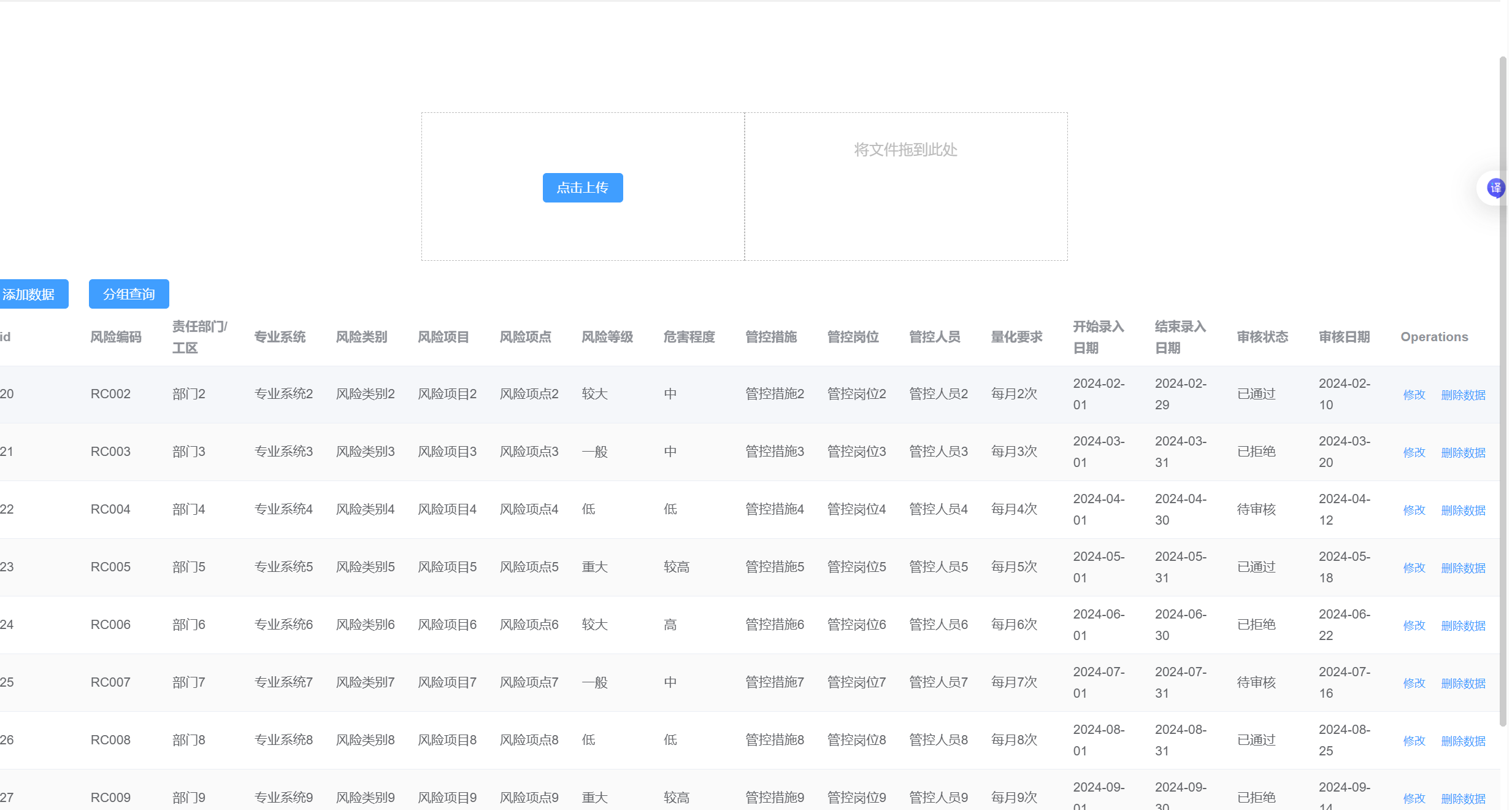The image size is (1512, 810).
Task: Remove row RC008 via 删除数据
Action: click(x=1463, y=741)
